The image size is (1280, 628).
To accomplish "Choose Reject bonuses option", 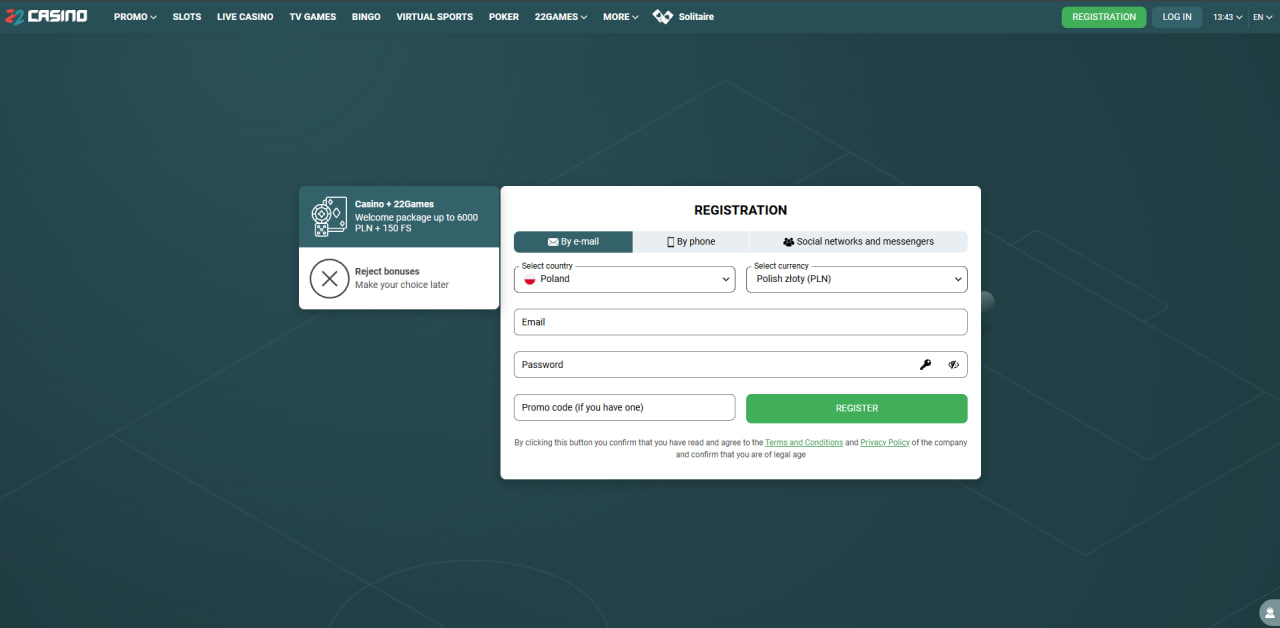I will coord(398,278).
